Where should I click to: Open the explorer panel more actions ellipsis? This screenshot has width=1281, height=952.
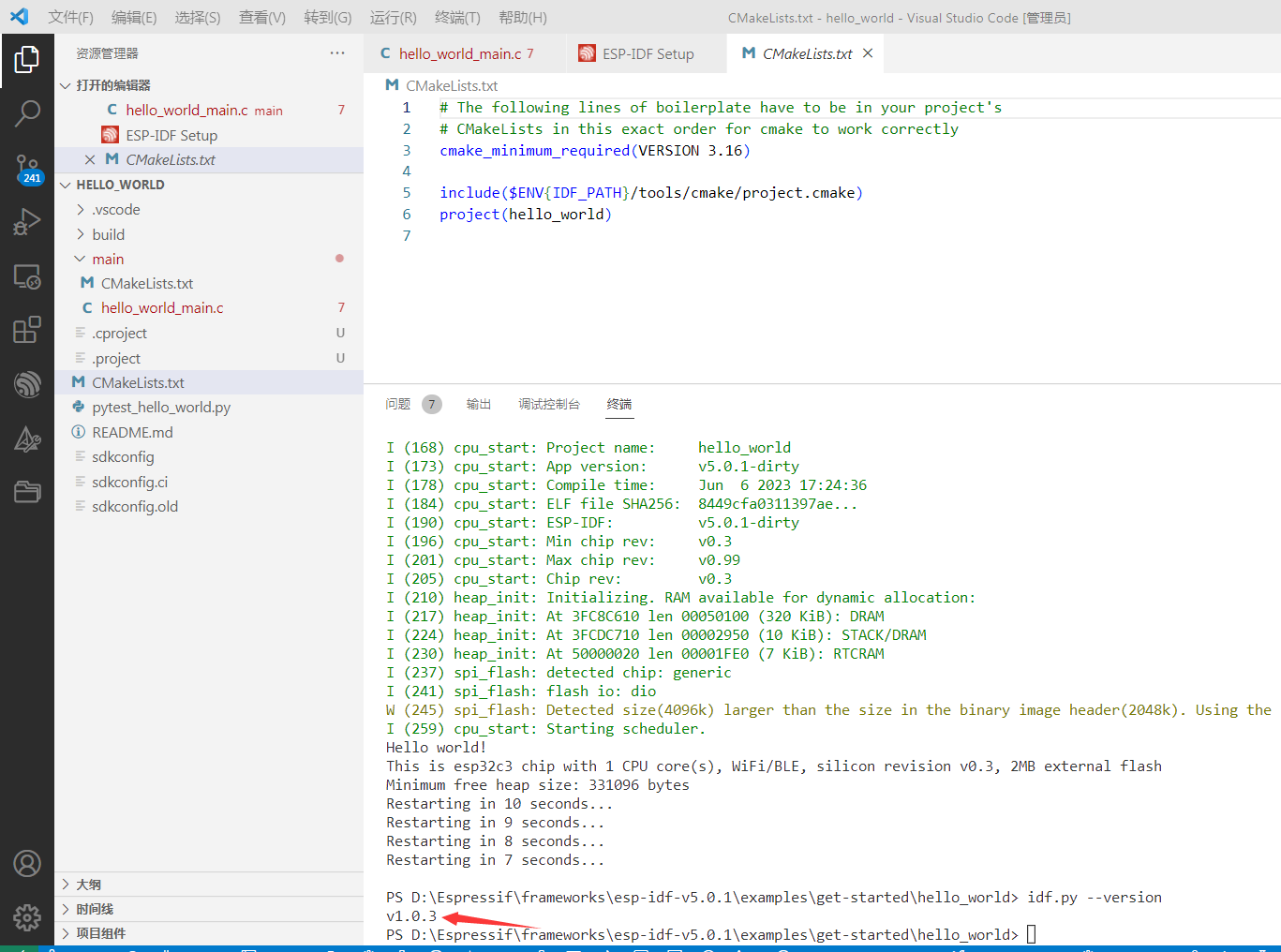pyautogui.click(x=337, y=53)
